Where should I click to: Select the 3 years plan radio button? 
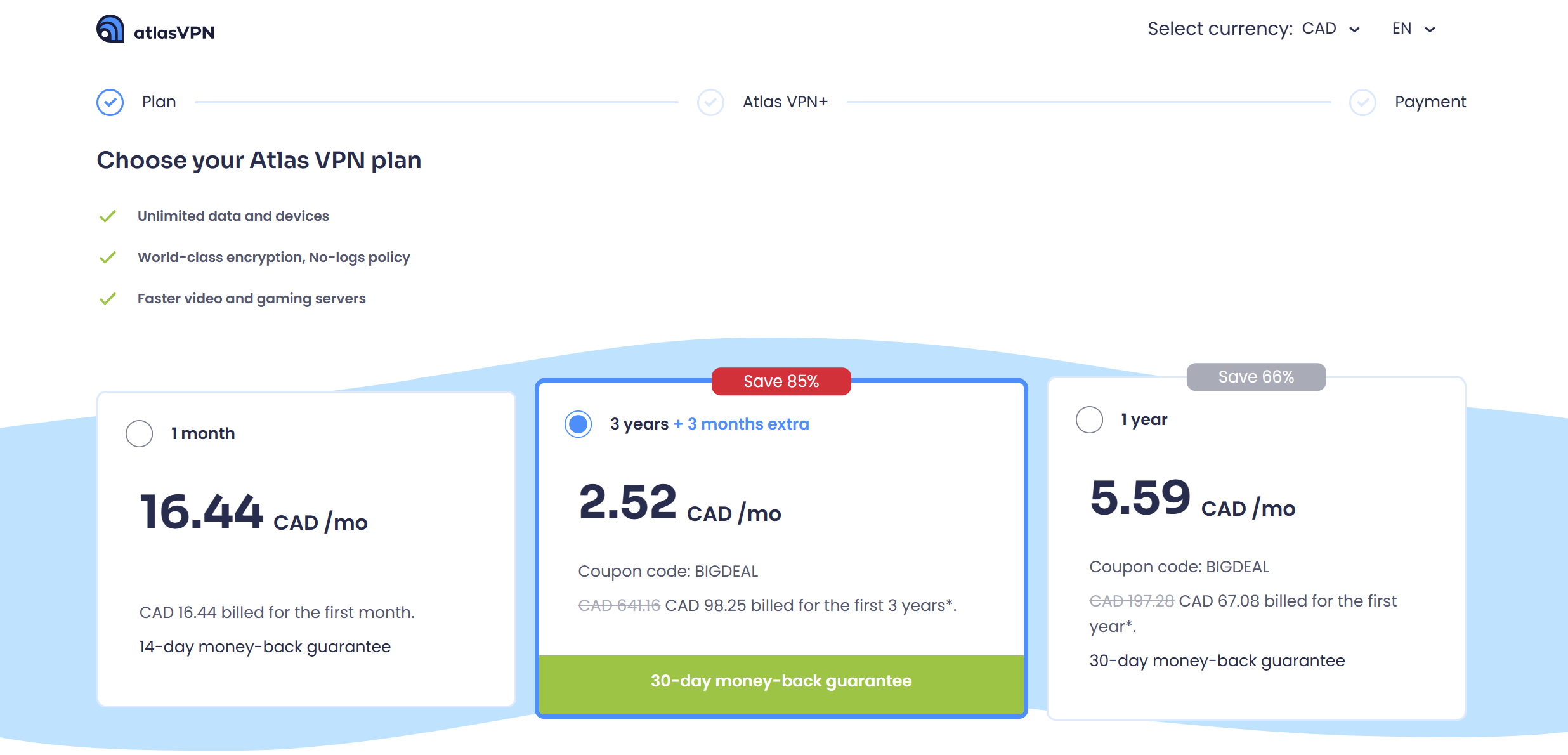tap(578, 424)
